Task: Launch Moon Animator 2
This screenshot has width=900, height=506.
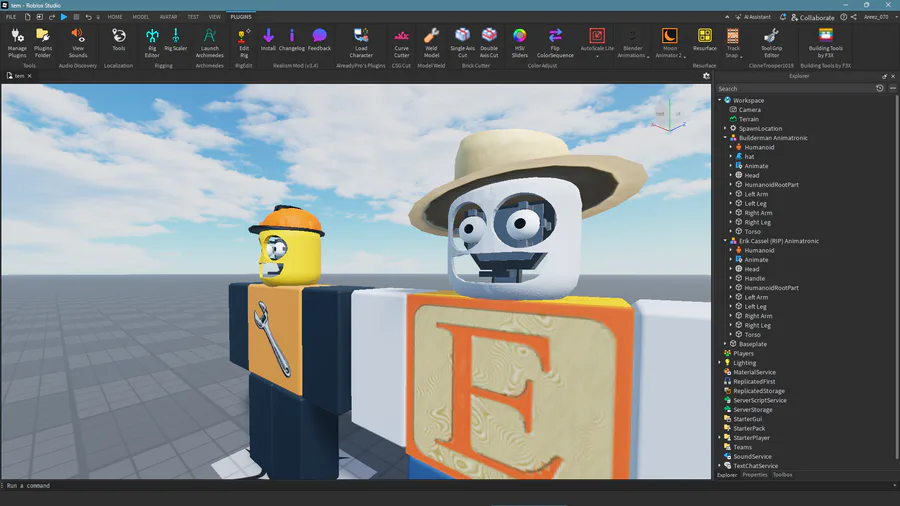Action: click(x=669, y=43)
